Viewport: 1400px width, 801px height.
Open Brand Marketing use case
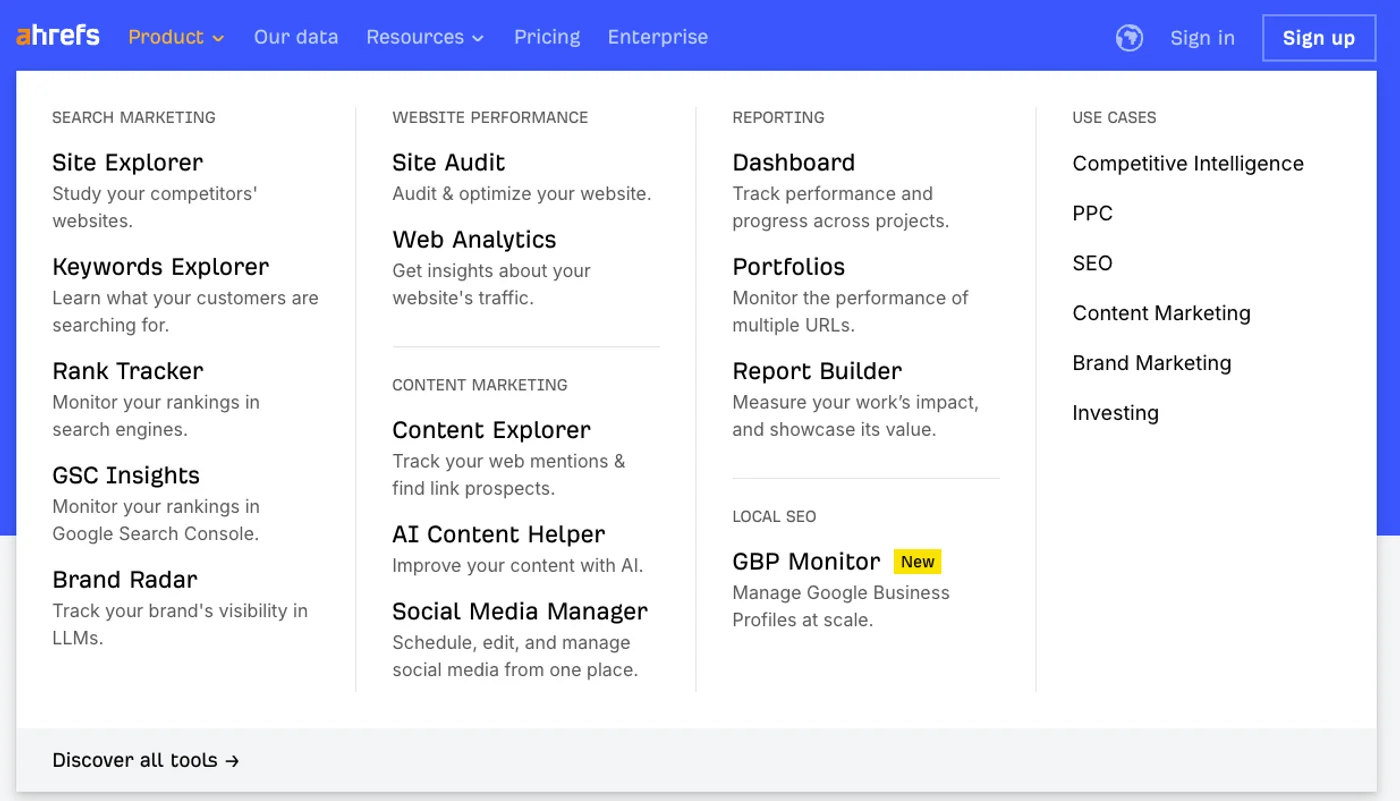(1151, 363)
